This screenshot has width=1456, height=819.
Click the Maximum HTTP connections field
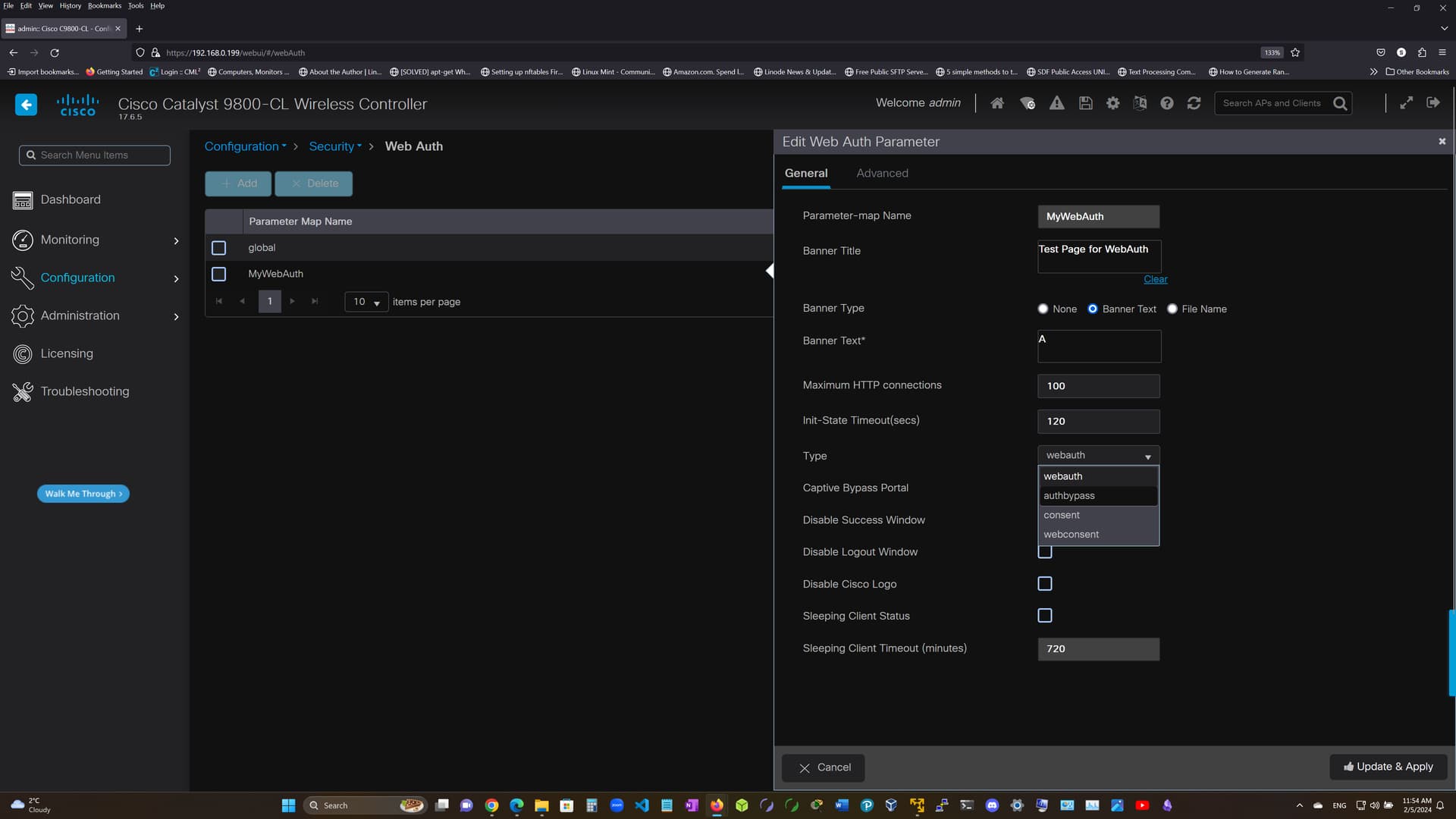[1098, 386]
